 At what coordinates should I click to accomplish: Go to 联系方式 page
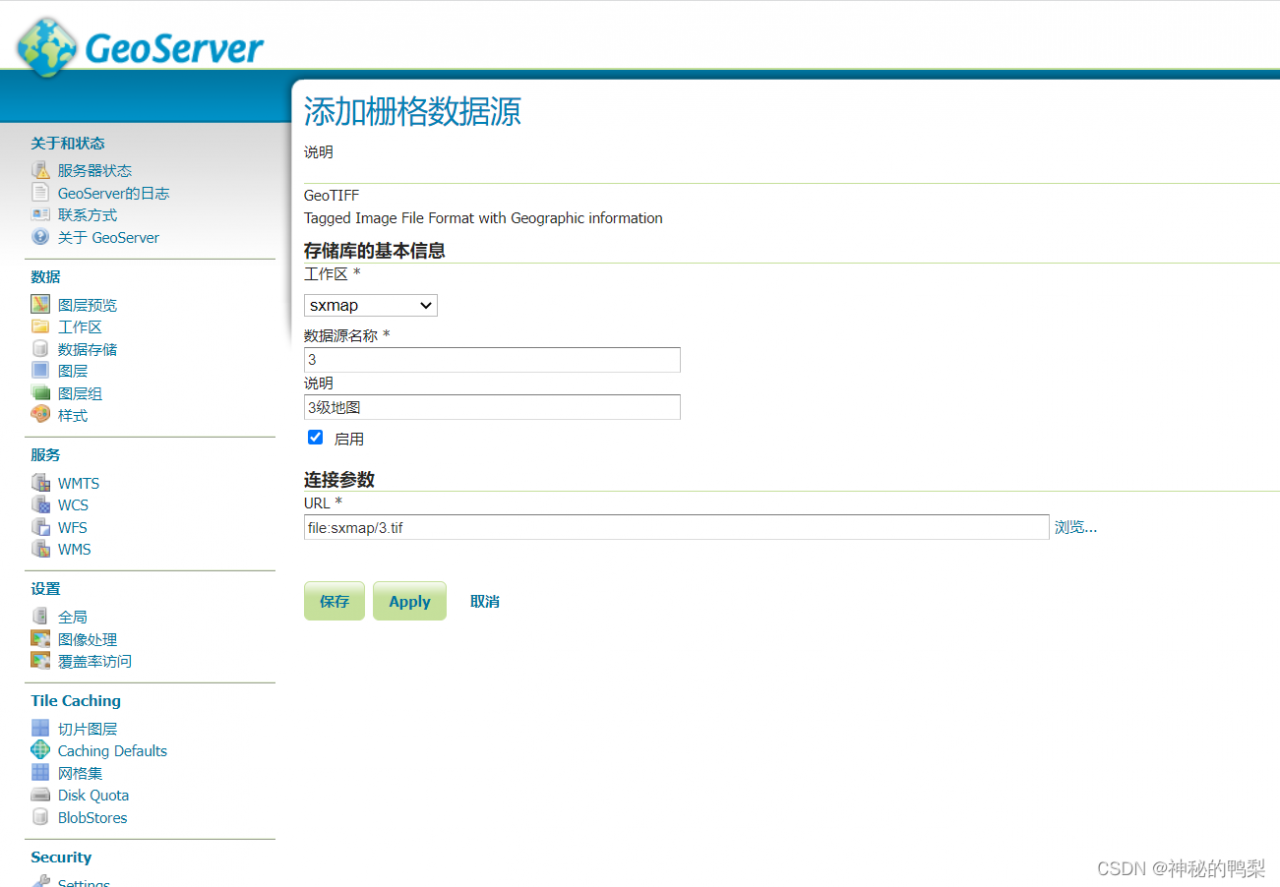[87, 215]
